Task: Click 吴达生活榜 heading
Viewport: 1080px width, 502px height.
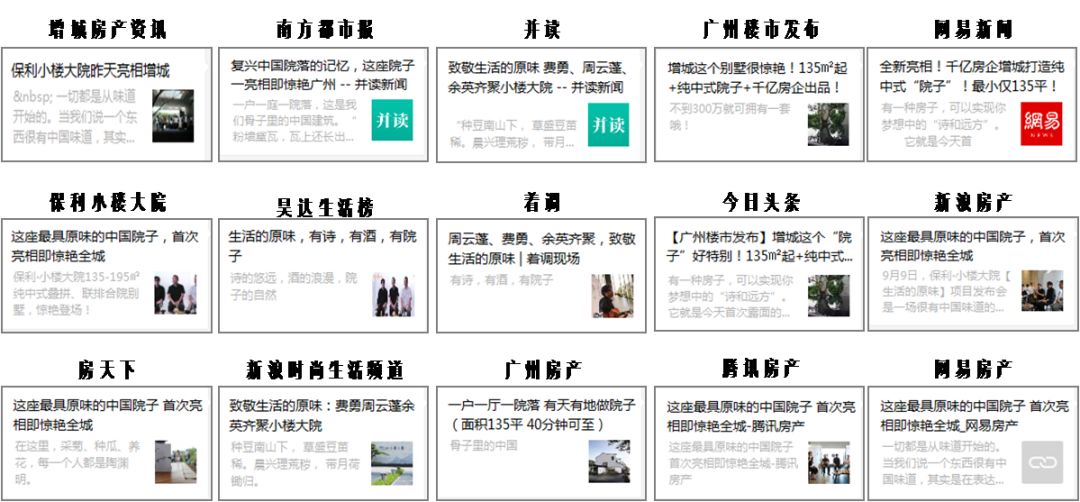Action: tap(324, 207)
